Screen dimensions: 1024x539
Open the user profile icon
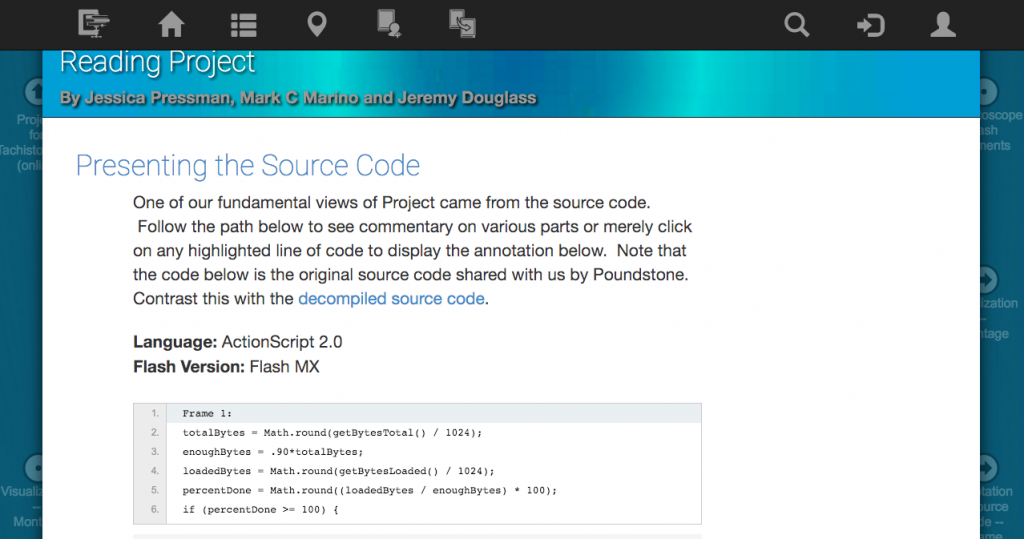point(943,25)
